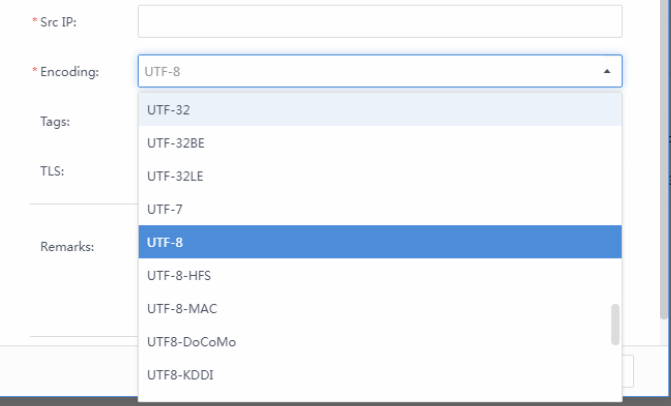Viewport: 671px width, 406px height.
Task: Click the Tags label
Action: point(54,121)
